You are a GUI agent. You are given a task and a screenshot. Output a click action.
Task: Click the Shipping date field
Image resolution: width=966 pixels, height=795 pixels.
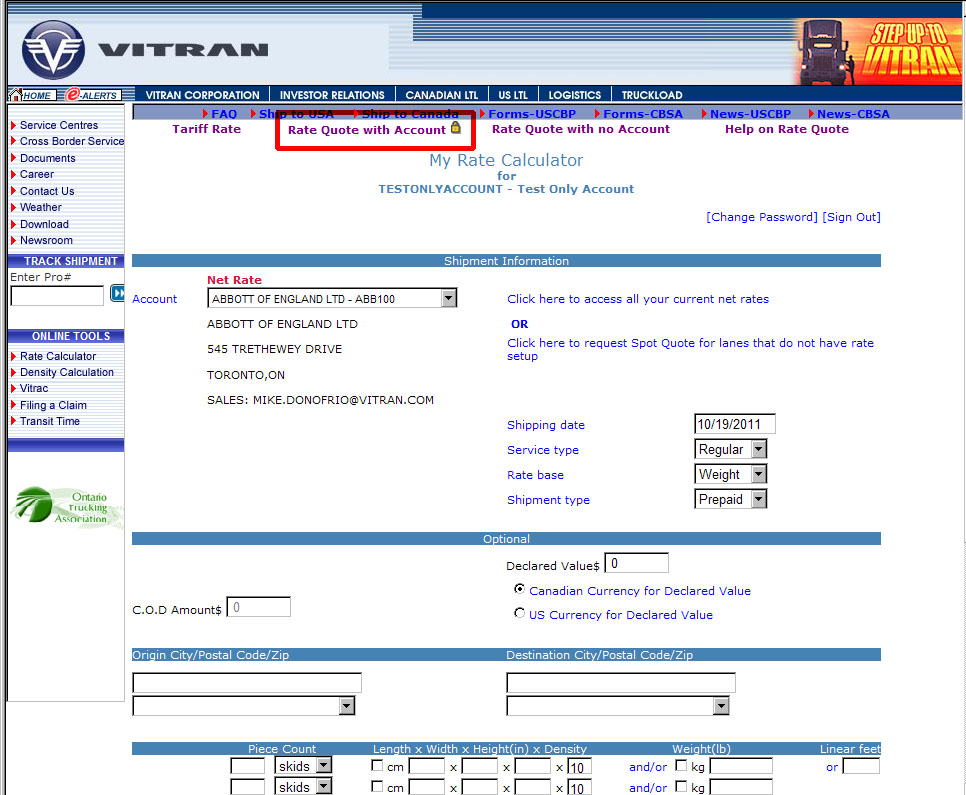(x=734, y=424)
